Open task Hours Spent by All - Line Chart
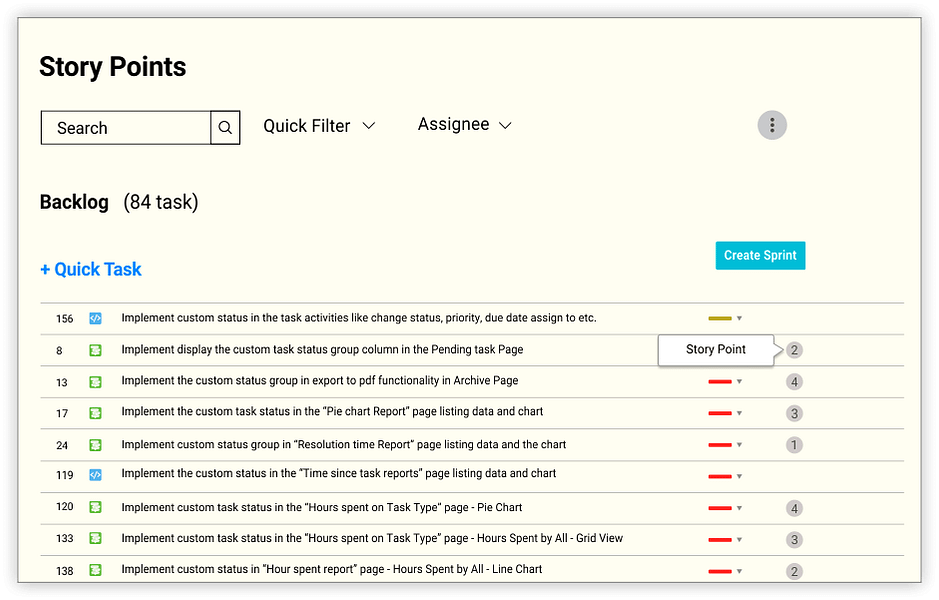This screenshot has height=600, width=939. click(332, 569)
